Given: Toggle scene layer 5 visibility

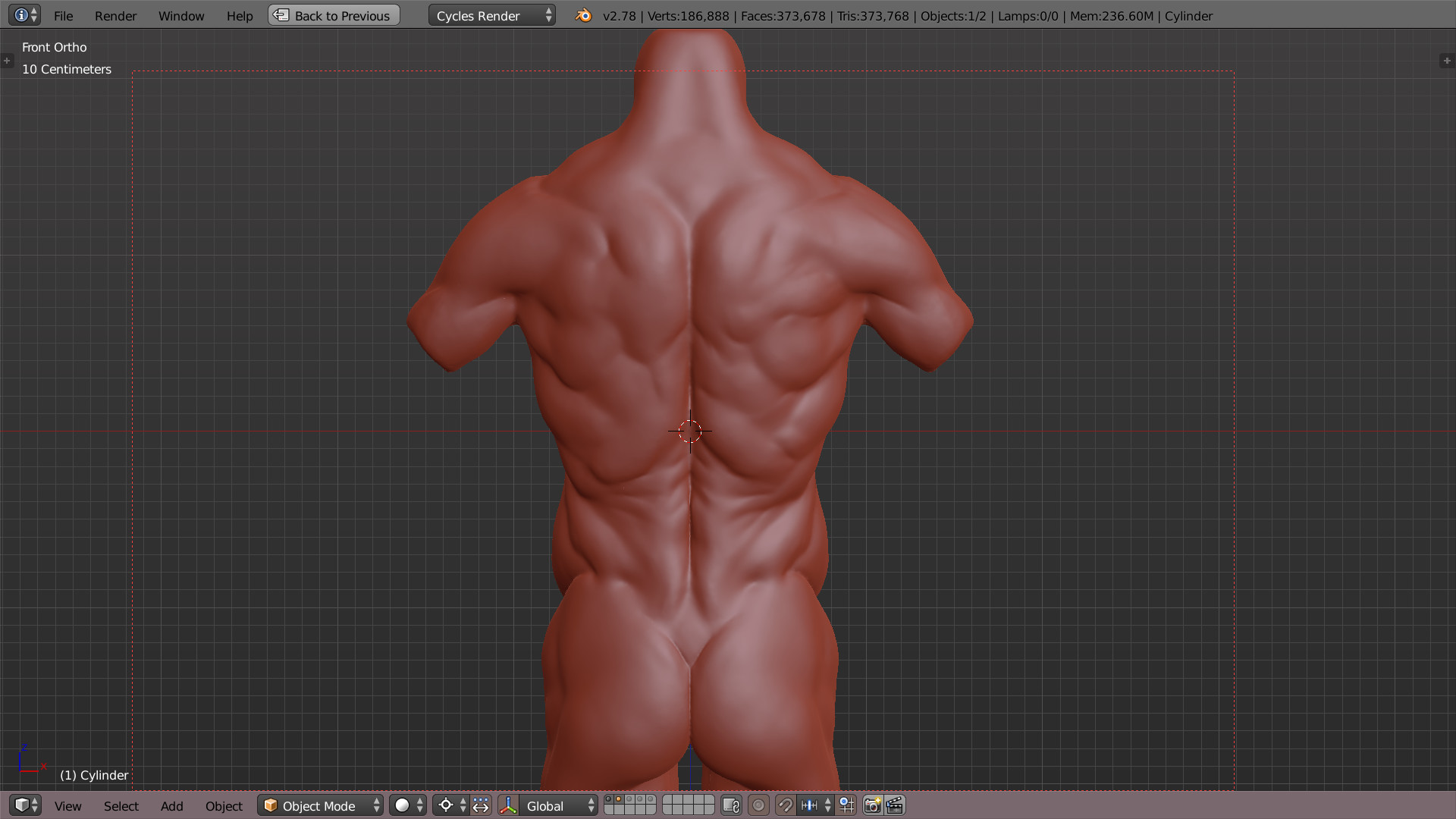Looking at the screenshot, I should pos(651,799).
